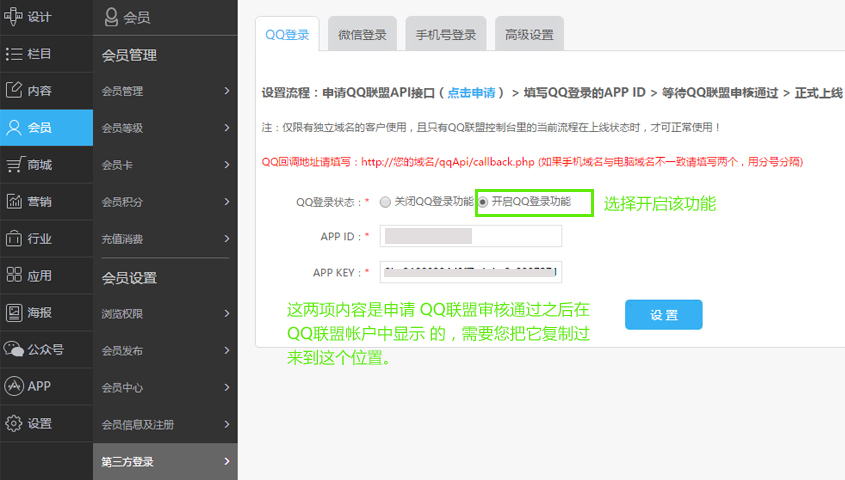Go to 设计 section label

pos(39,17)
